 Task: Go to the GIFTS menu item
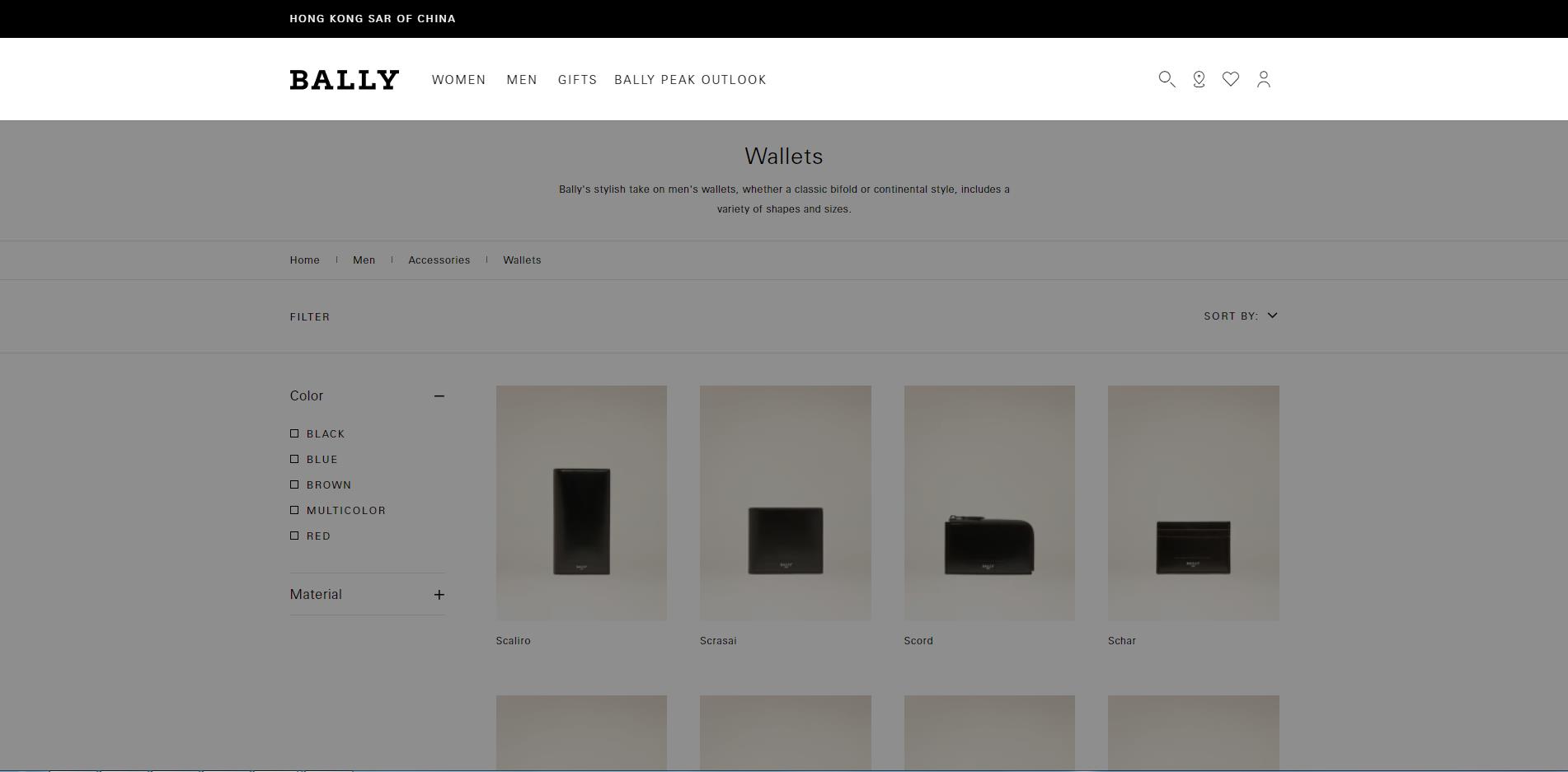[x=577, y=80]
